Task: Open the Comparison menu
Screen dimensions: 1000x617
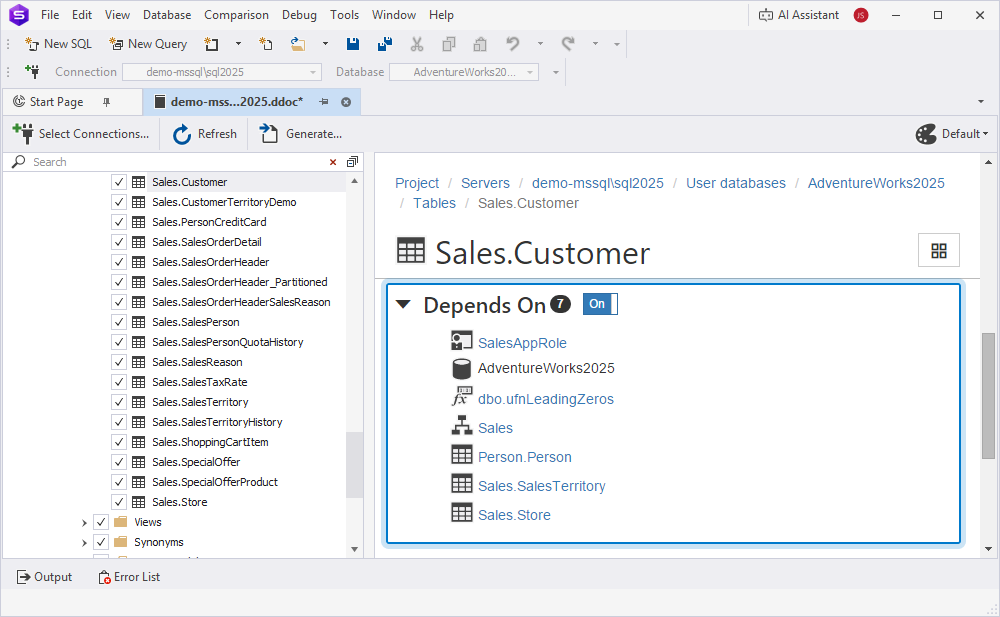Action: (236, 15)
